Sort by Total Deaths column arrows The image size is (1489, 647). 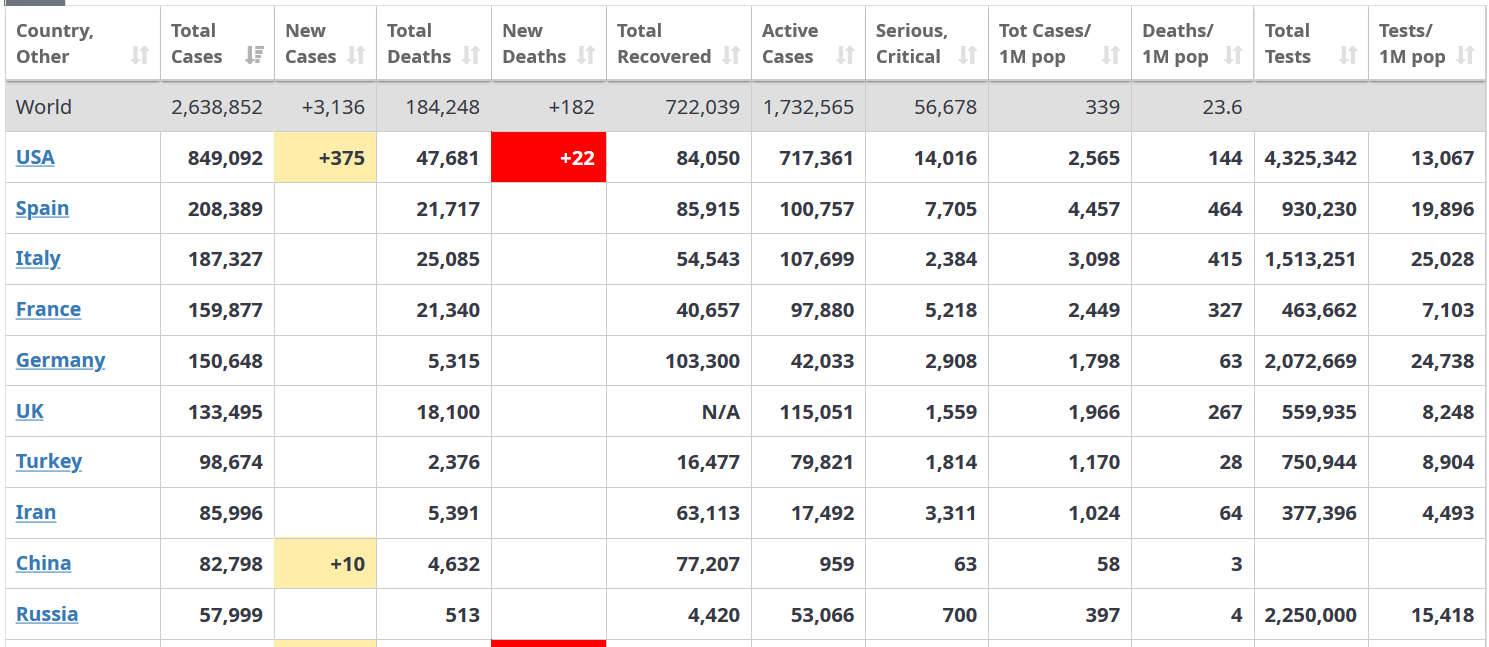(x=471, y=56)
